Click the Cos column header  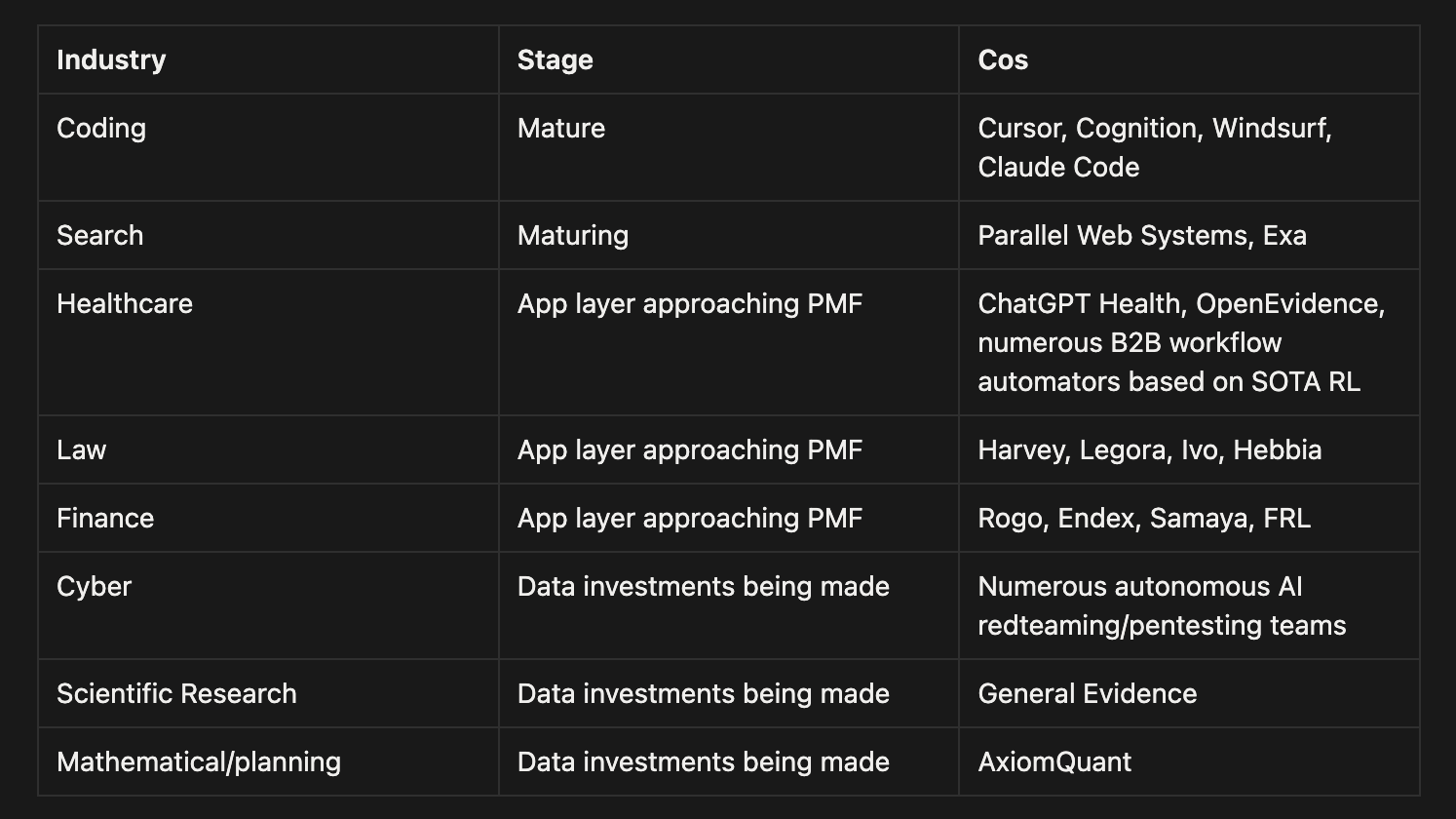[1189, 59]
